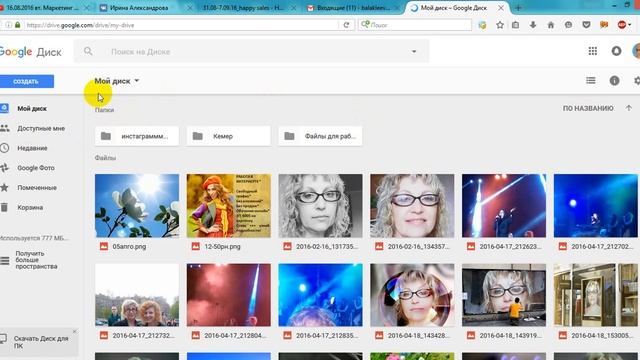640x360 pixels.
Task: Open browser downloads arrow icon
Action: tap(533, 25)
